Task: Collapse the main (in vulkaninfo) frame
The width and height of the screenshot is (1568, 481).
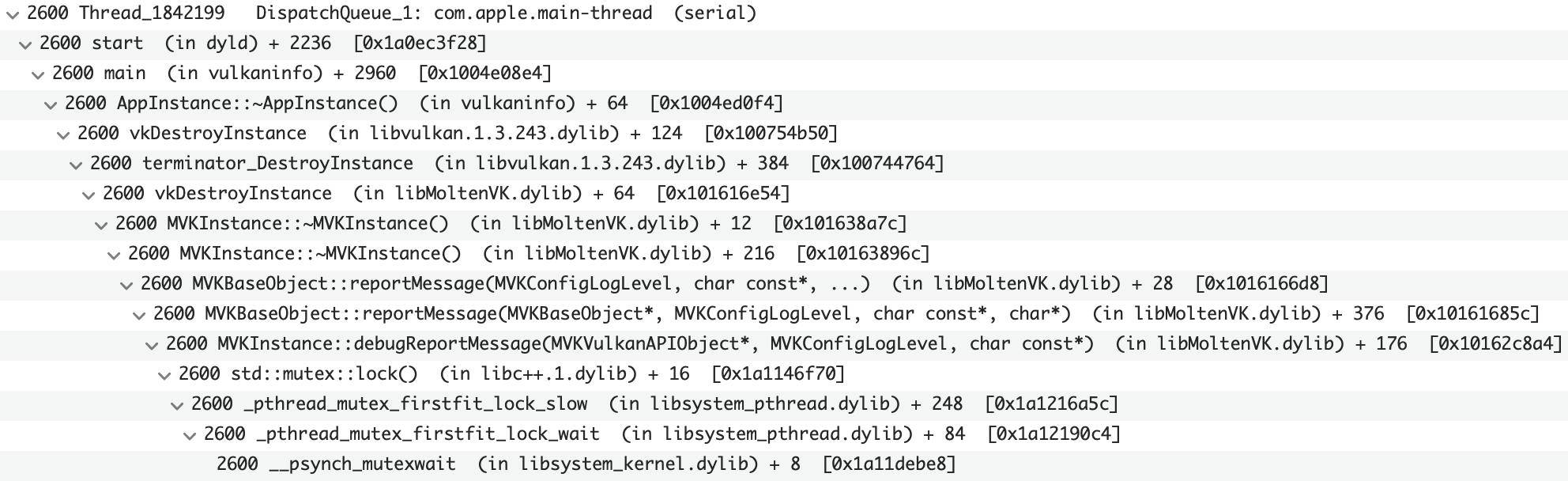Action: click(x=37, y=73)
